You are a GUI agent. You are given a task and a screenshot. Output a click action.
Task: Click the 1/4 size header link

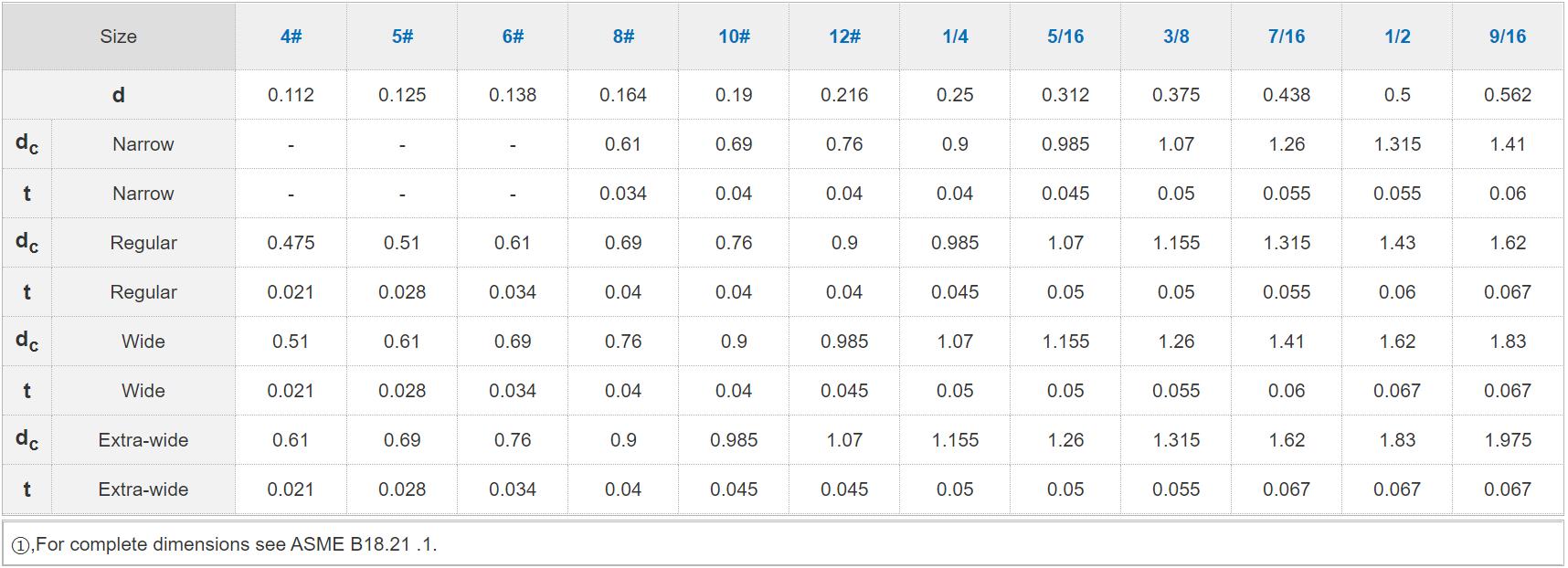click(955, 37)
